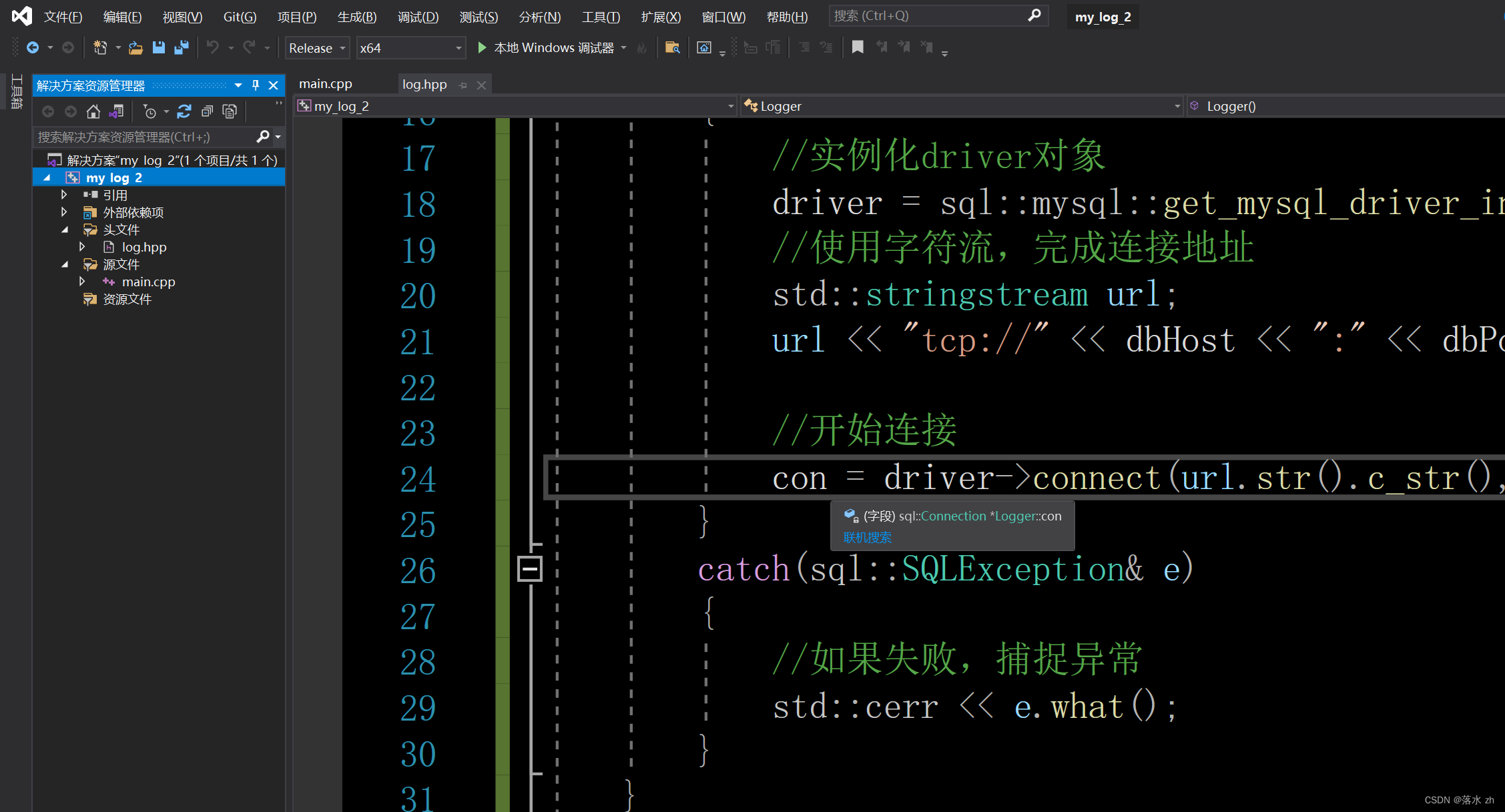This screenshot has height=812, width=1505.
Task: Sync Solution Explorer with active document
Action: click(117, 111)
